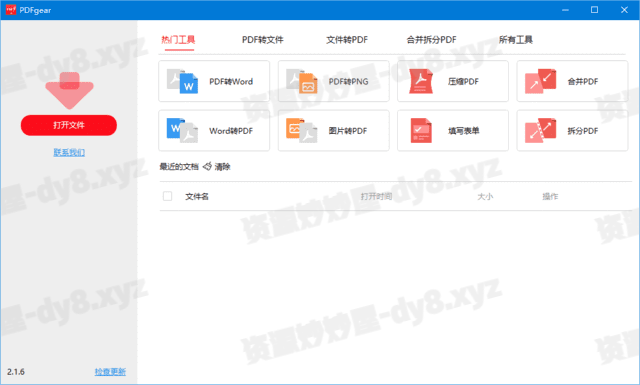Click the version number 2.1.6

coord(16,372)
